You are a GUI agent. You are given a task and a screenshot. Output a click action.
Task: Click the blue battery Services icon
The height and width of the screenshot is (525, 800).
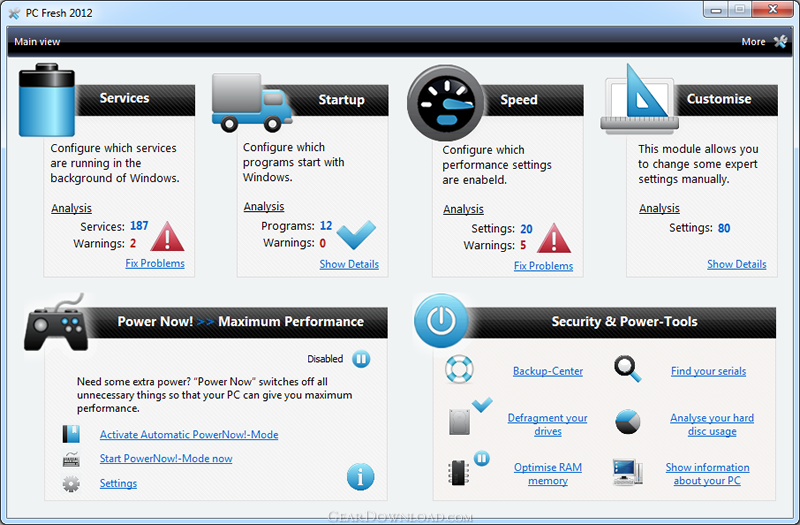pyautogui.click(x=46, y=100)
